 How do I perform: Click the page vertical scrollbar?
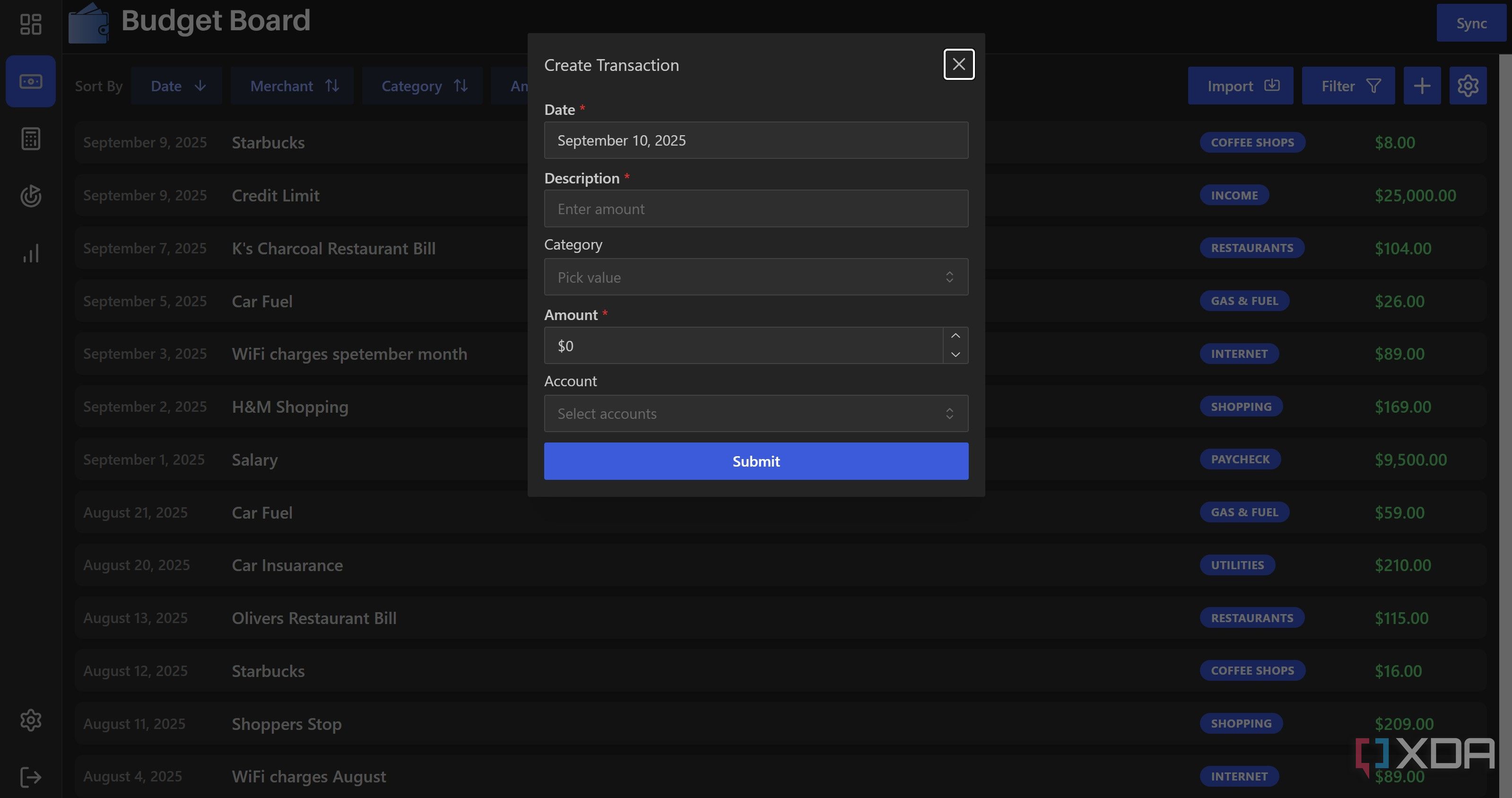click(1505, 426)
